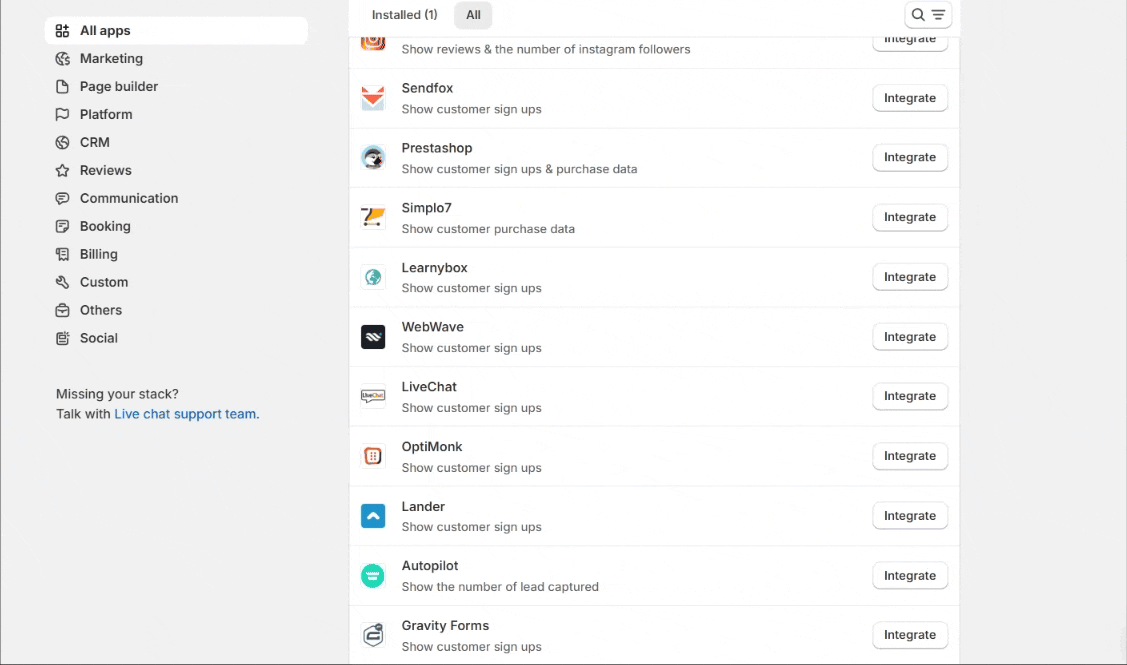
Task: Open the Marketing category
Action: point(111,59)
